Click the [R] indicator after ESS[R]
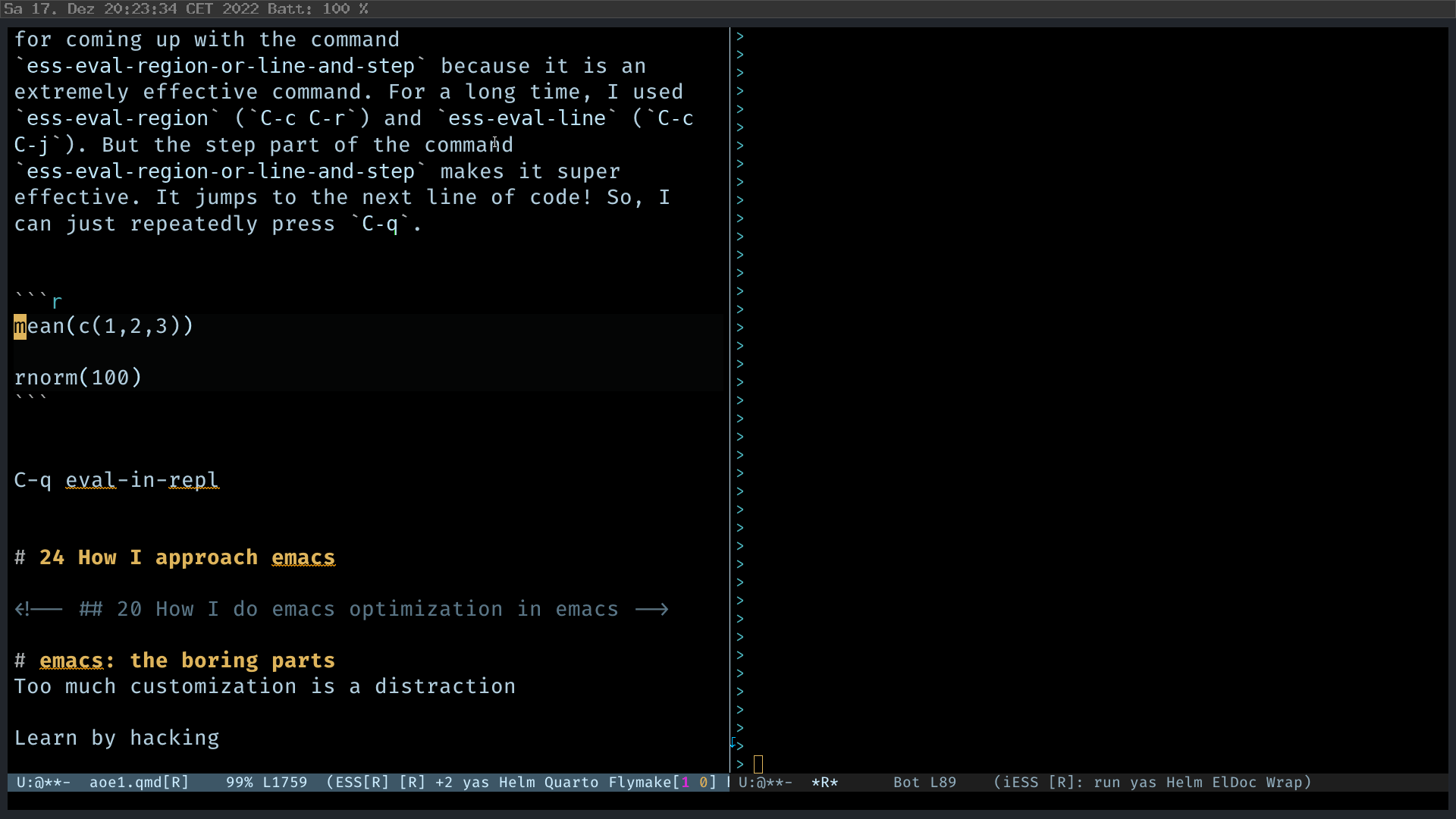 412,782
